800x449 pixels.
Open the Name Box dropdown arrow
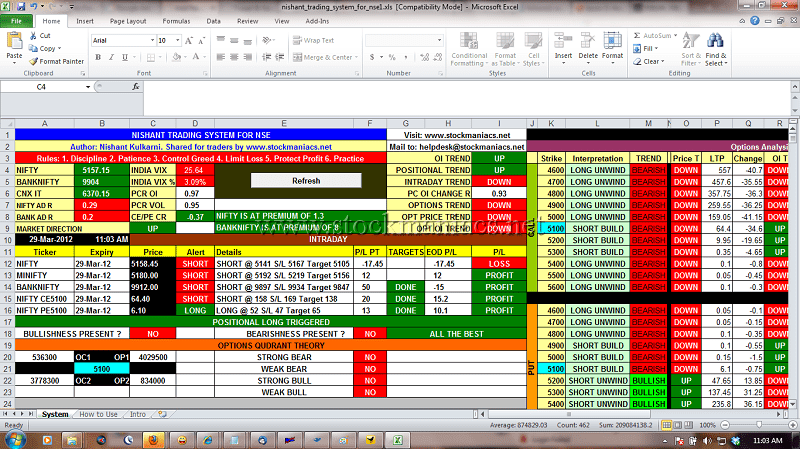tap(88, 87)
